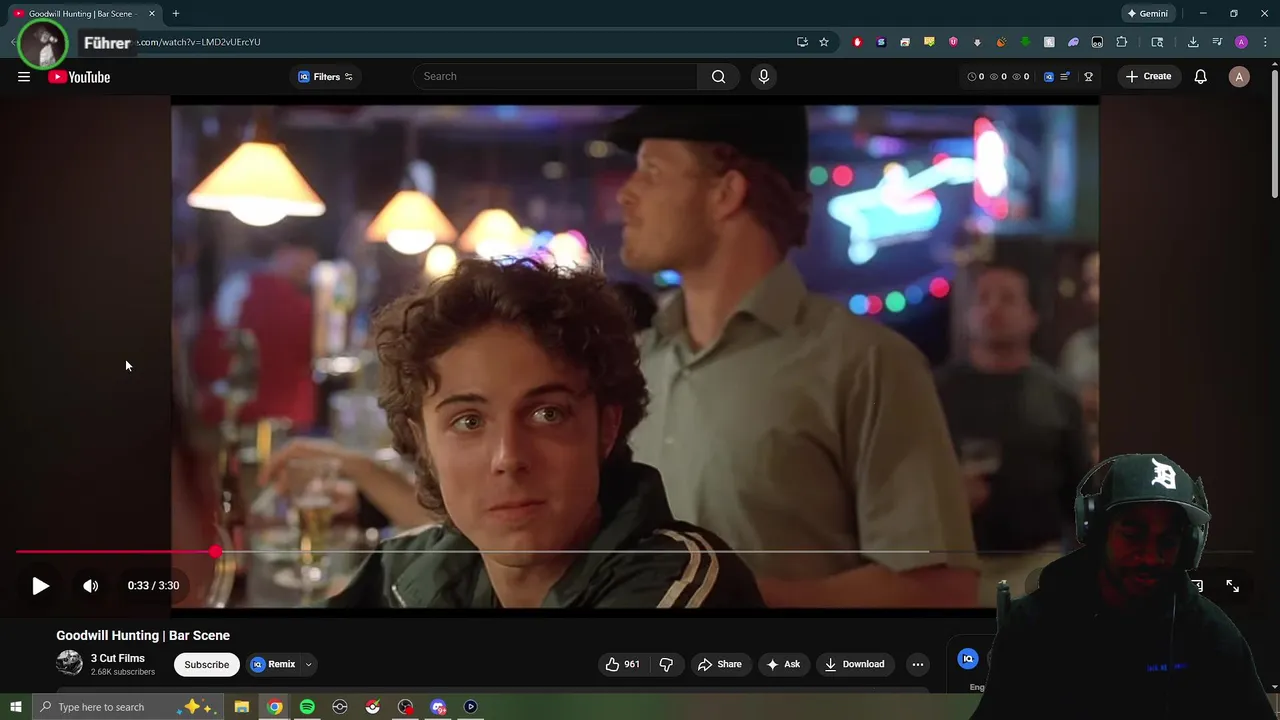Dislike the video with thumbs down
This screenshot has height=720, width=1280.
666,664
